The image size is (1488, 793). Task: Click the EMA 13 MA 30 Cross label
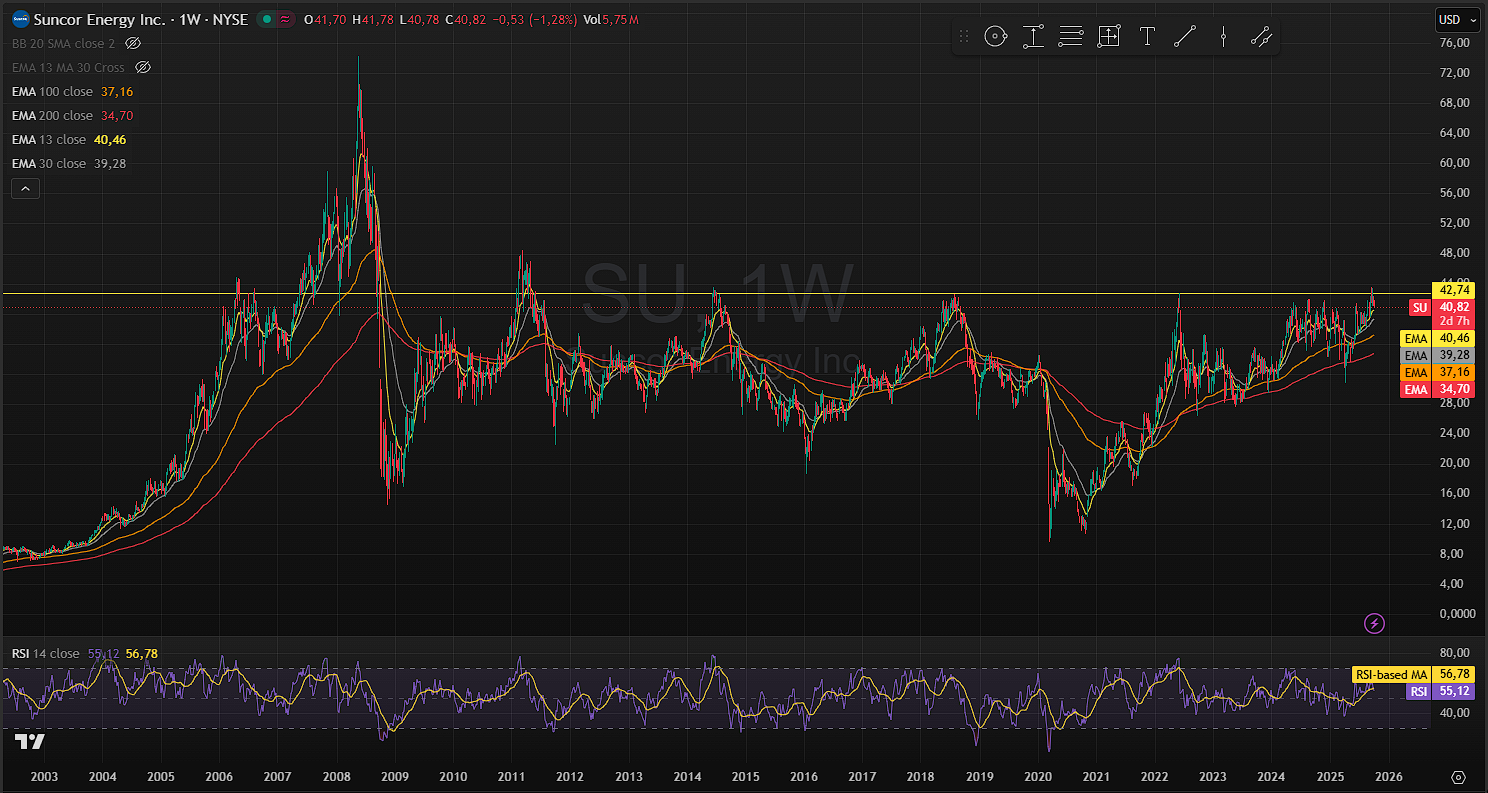(68, 68)
